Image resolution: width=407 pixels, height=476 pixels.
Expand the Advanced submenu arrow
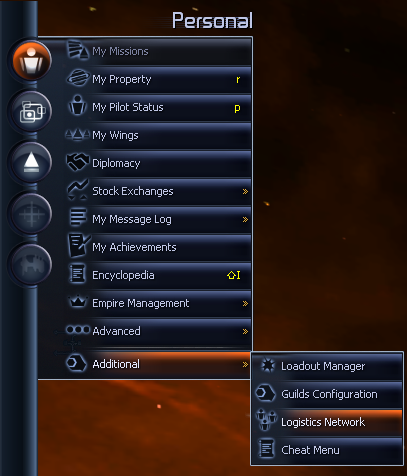pos(245,331)
